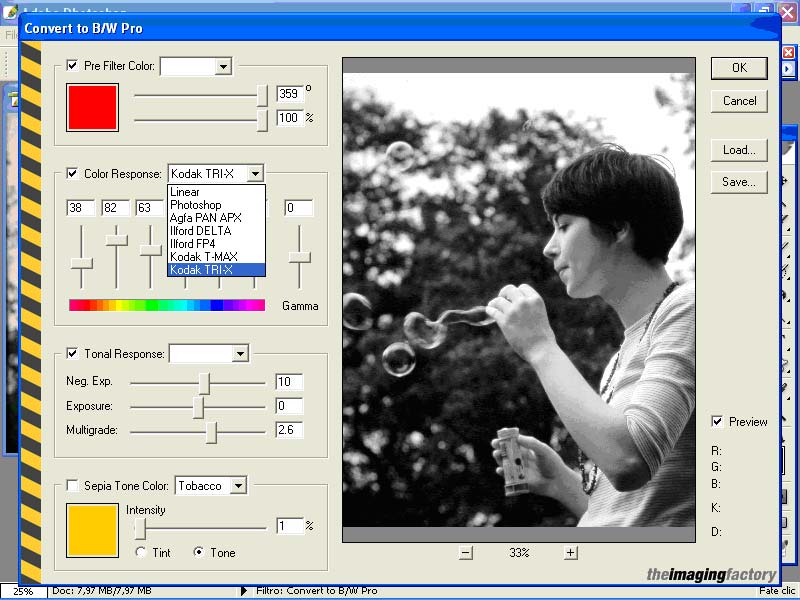The width and height of the screenshot is (800, 600).
Task: Click the sepia Intensity field showing 1
Action: (289, 526)
